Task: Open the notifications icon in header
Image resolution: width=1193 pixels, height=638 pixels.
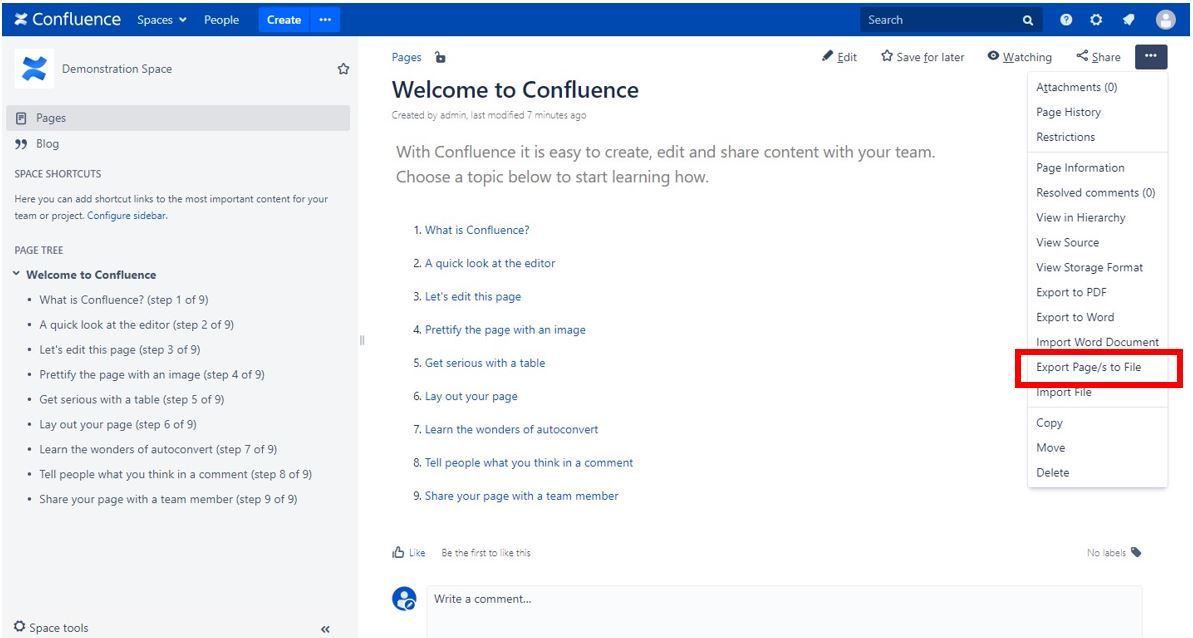Action: (1128, 20)
